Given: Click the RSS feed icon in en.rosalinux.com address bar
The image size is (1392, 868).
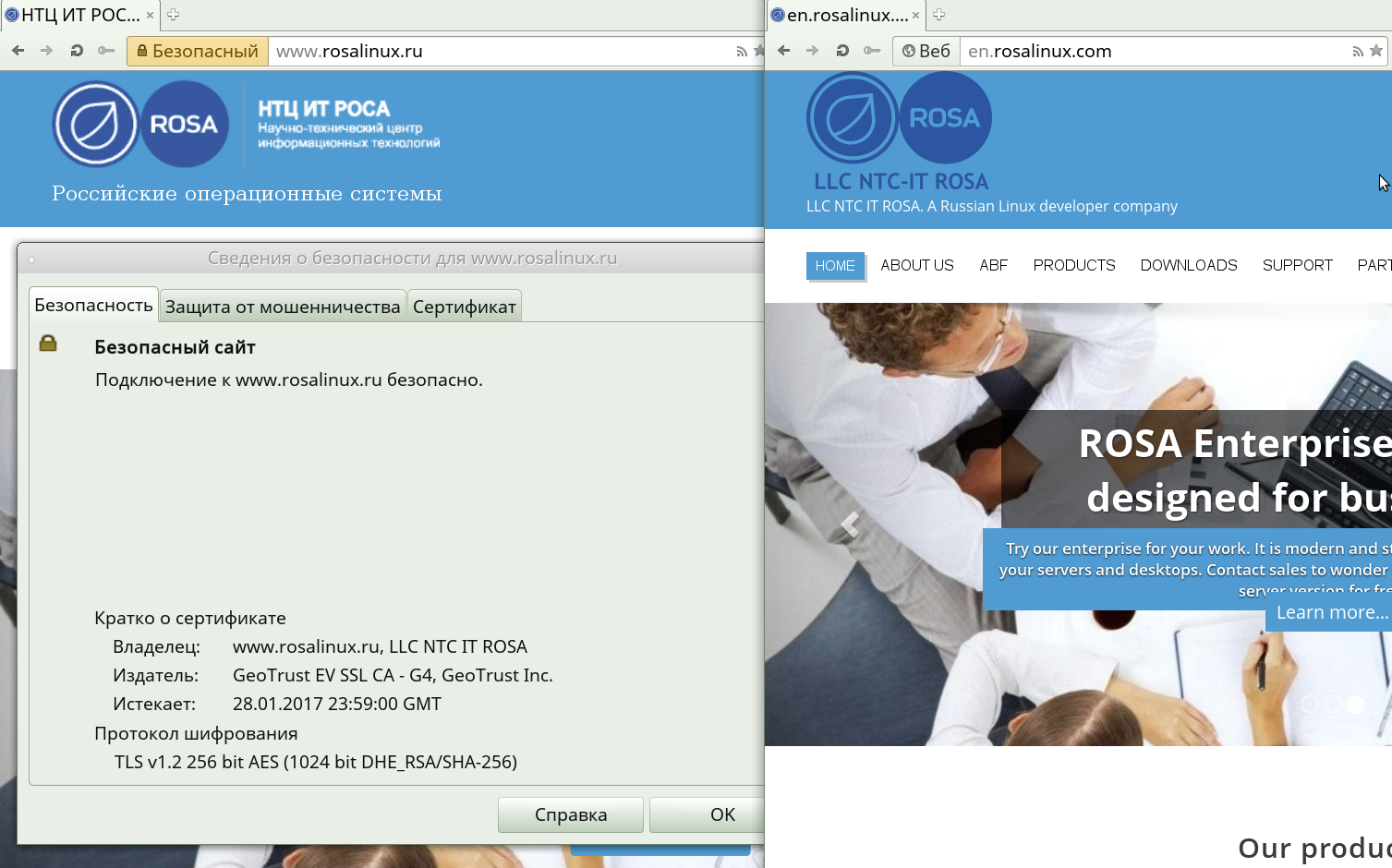Looking at the screenshot, I should point(1358,52).
